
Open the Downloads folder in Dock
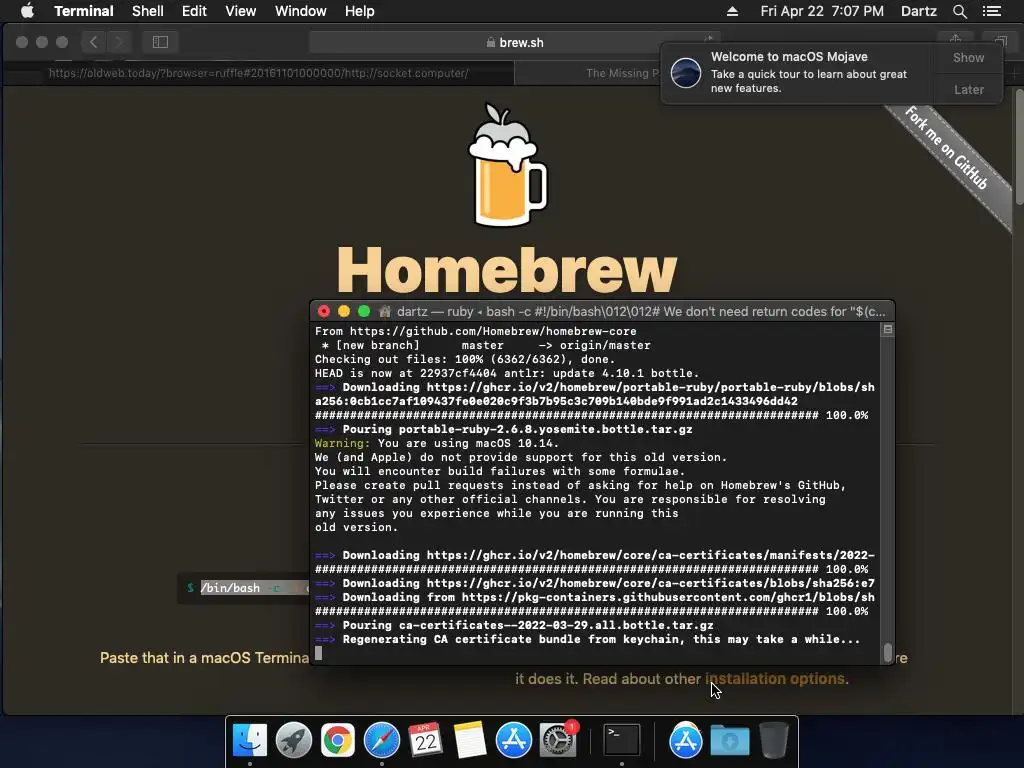[x=729, y=740]
